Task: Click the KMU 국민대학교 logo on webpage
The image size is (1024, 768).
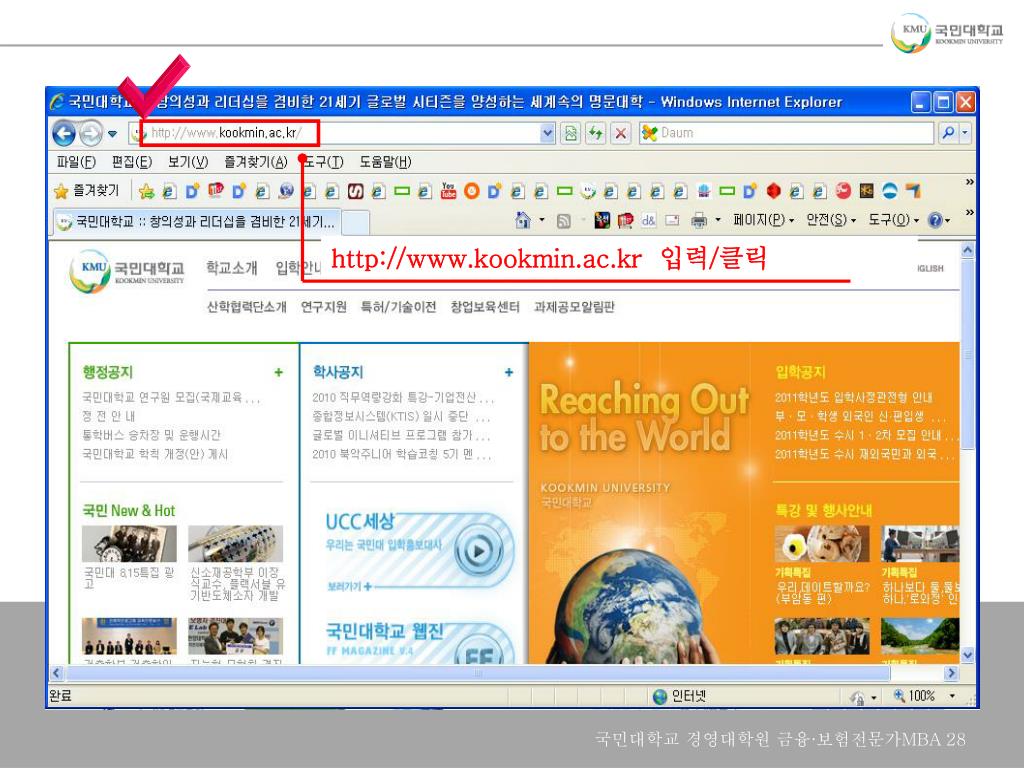Action: coord(127,272)
